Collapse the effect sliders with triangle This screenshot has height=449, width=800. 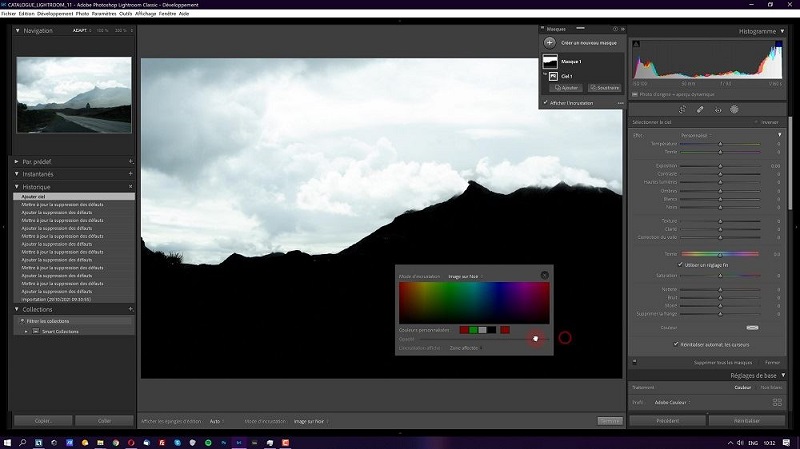(780, 135)
